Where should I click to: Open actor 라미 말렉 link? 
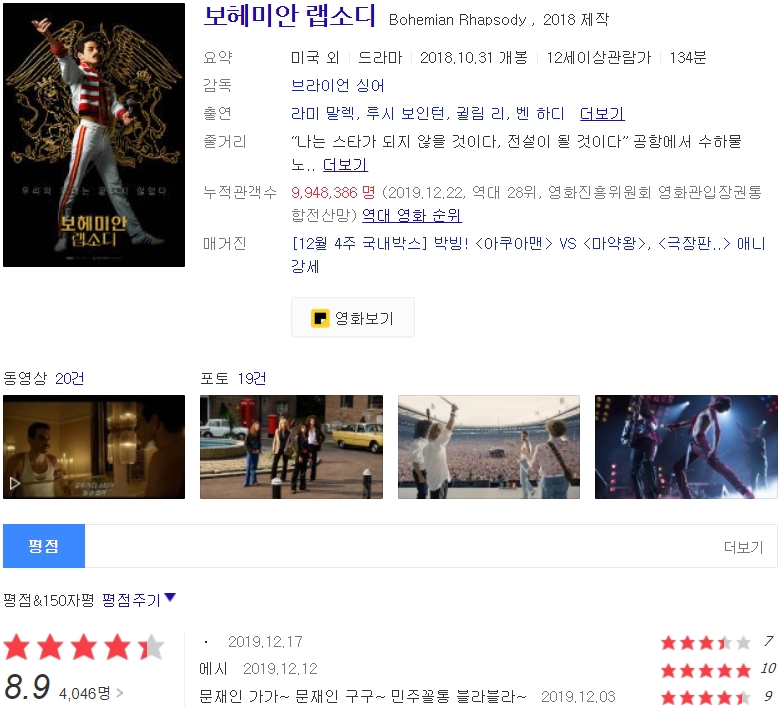point(323,114)
